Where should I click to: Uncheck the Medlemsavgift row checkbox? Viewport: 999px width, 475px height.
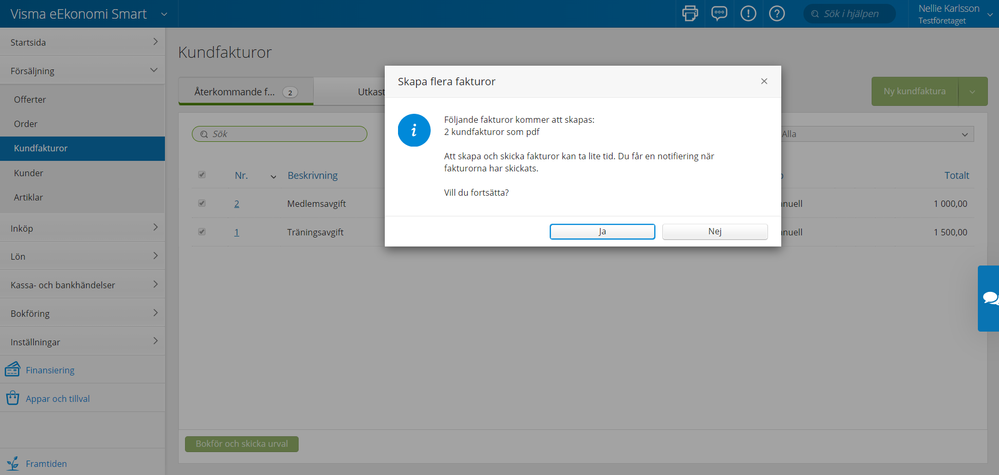point(202,204)
